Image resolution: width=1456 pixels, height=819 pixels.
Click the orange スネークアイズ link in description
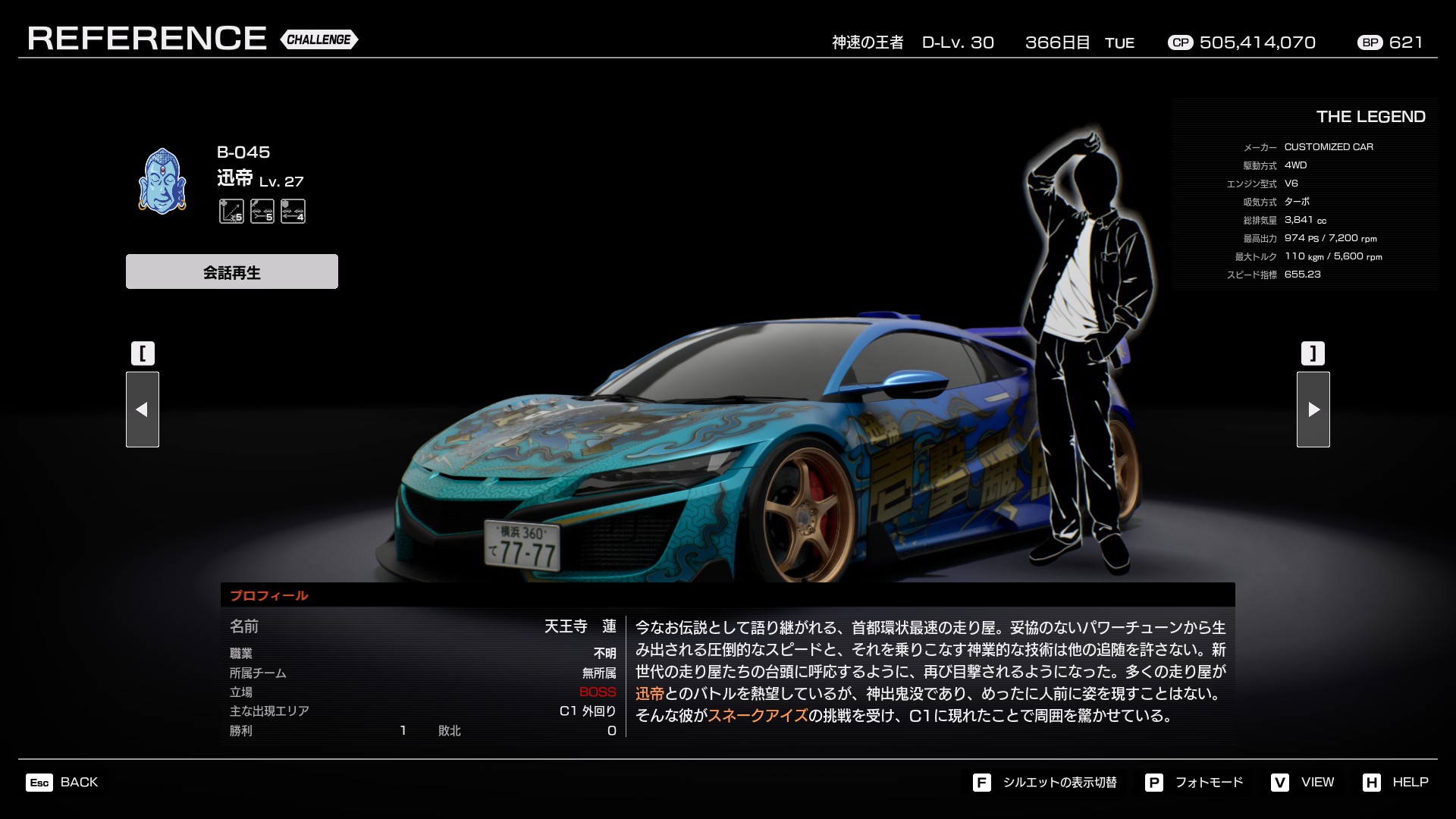tap(757, 716)
